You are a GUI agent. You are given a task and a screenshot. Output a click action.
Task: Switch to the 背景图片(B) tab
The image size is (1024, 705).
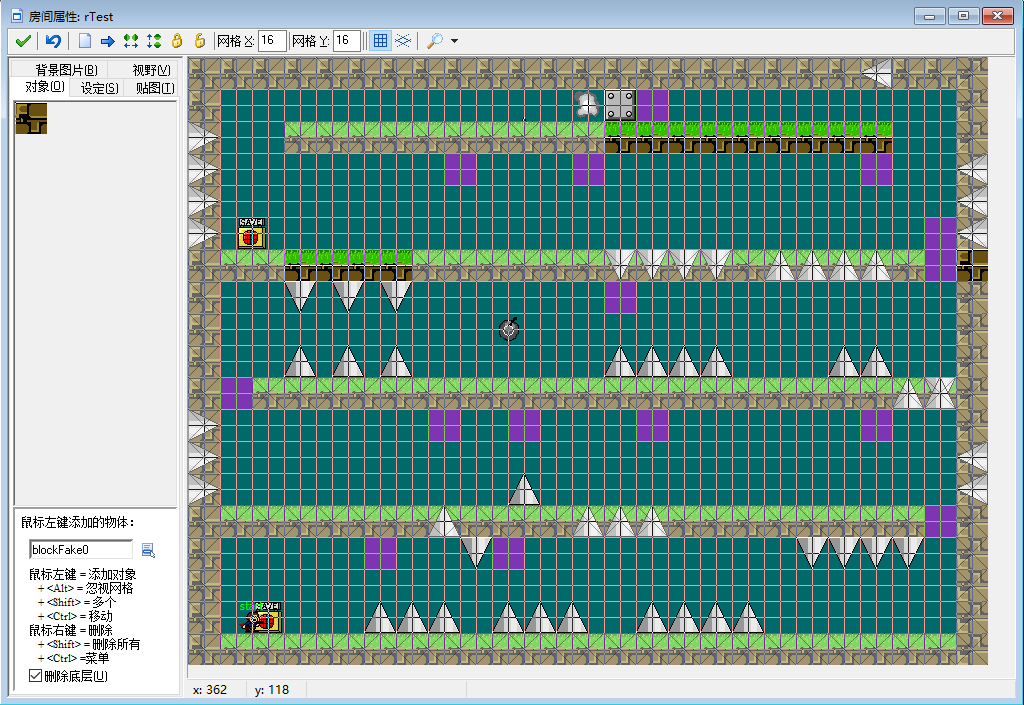click(x=66, y=70)
